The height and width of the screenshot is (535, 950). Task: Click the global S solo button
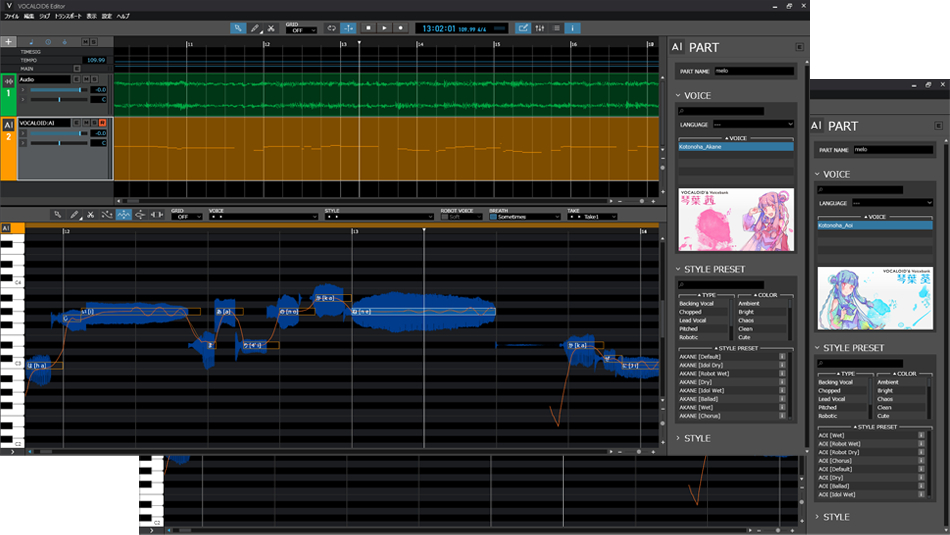[93, 42]
